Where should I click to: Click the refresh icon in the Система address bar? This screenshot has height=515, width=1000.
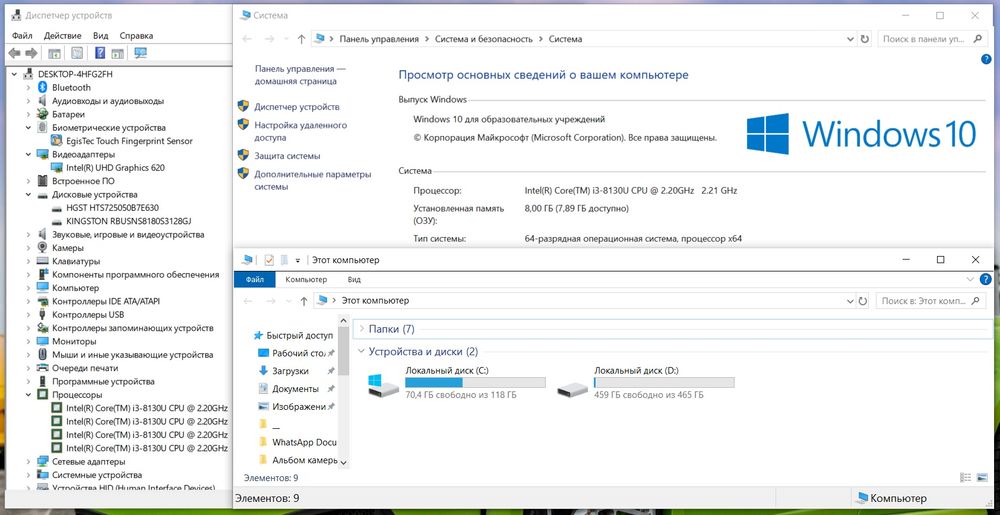864,39
